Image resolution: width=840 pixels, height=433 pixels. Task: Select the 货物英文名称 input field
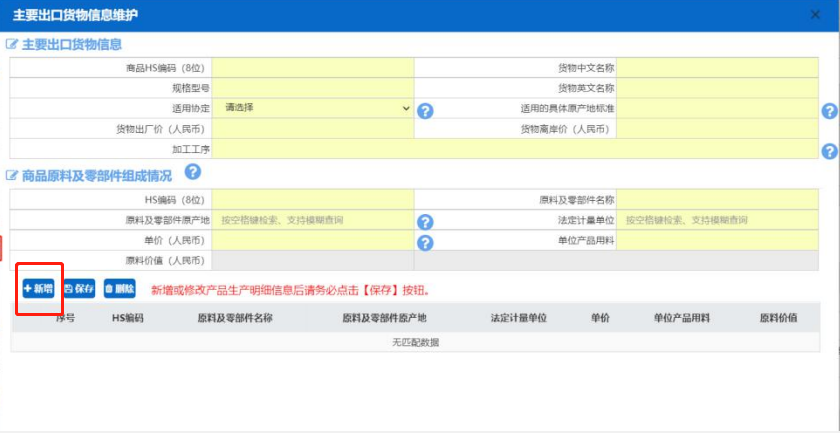click(717, 88)
